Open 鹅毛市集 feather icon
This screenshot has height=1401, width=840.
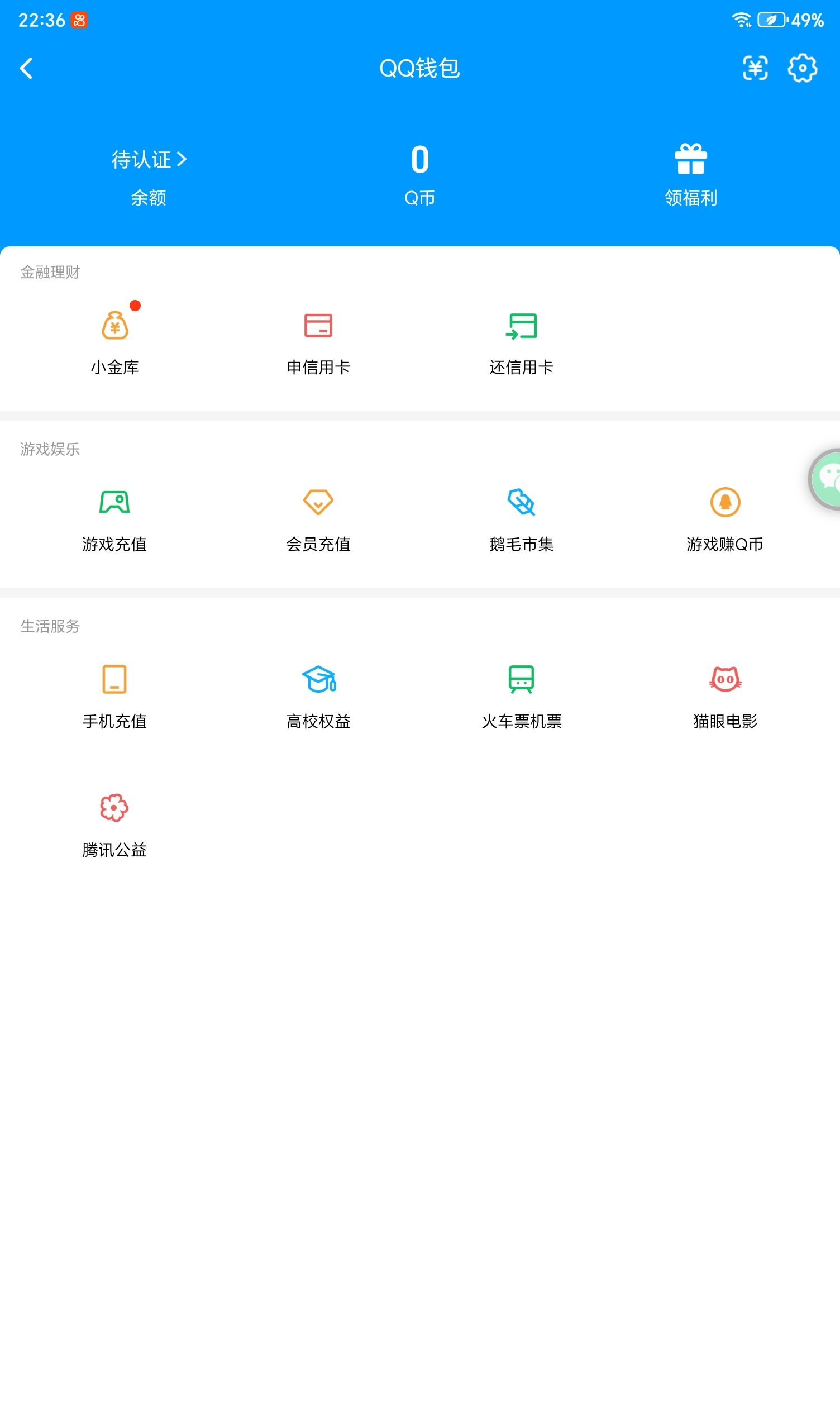point(521,502)
